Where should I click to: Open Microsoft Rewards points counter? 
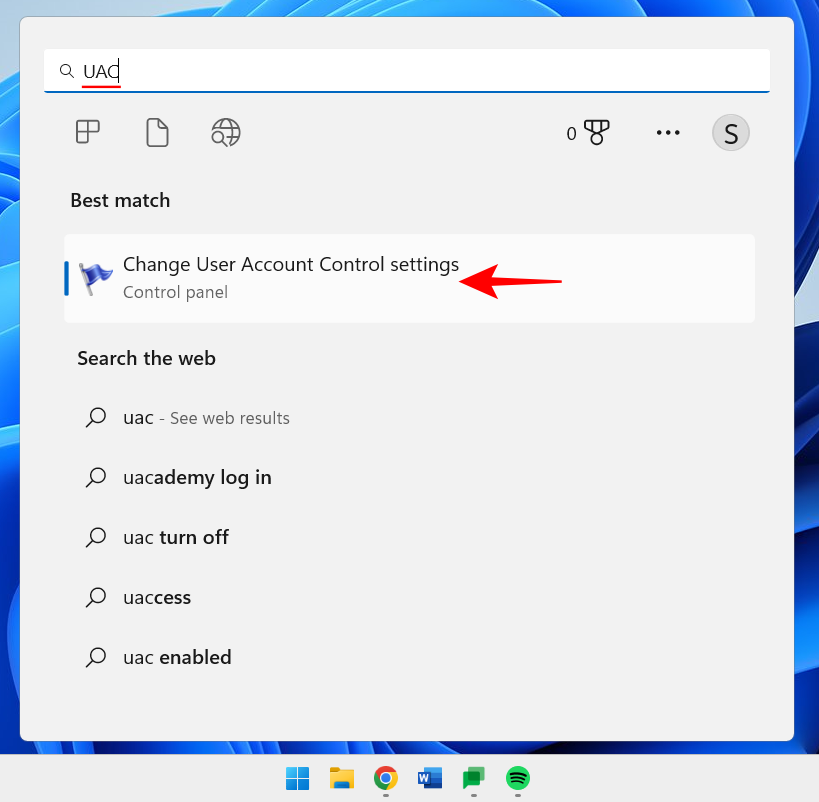coord(588,132)
